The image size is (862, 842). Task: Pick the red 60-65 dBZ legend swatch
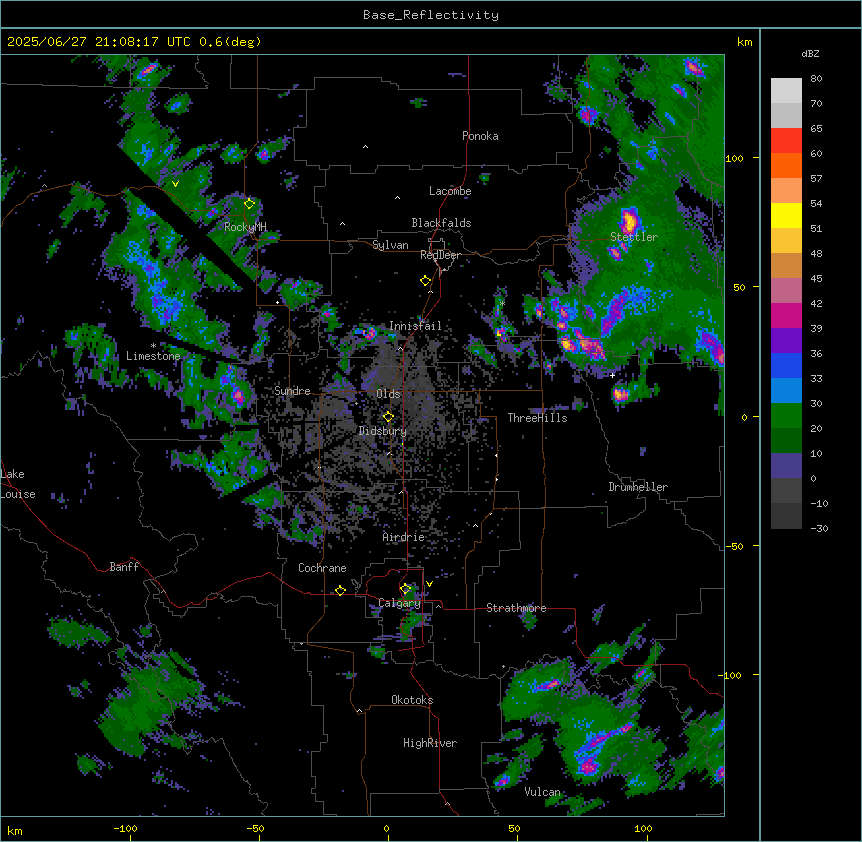click(x=786, y=140)
